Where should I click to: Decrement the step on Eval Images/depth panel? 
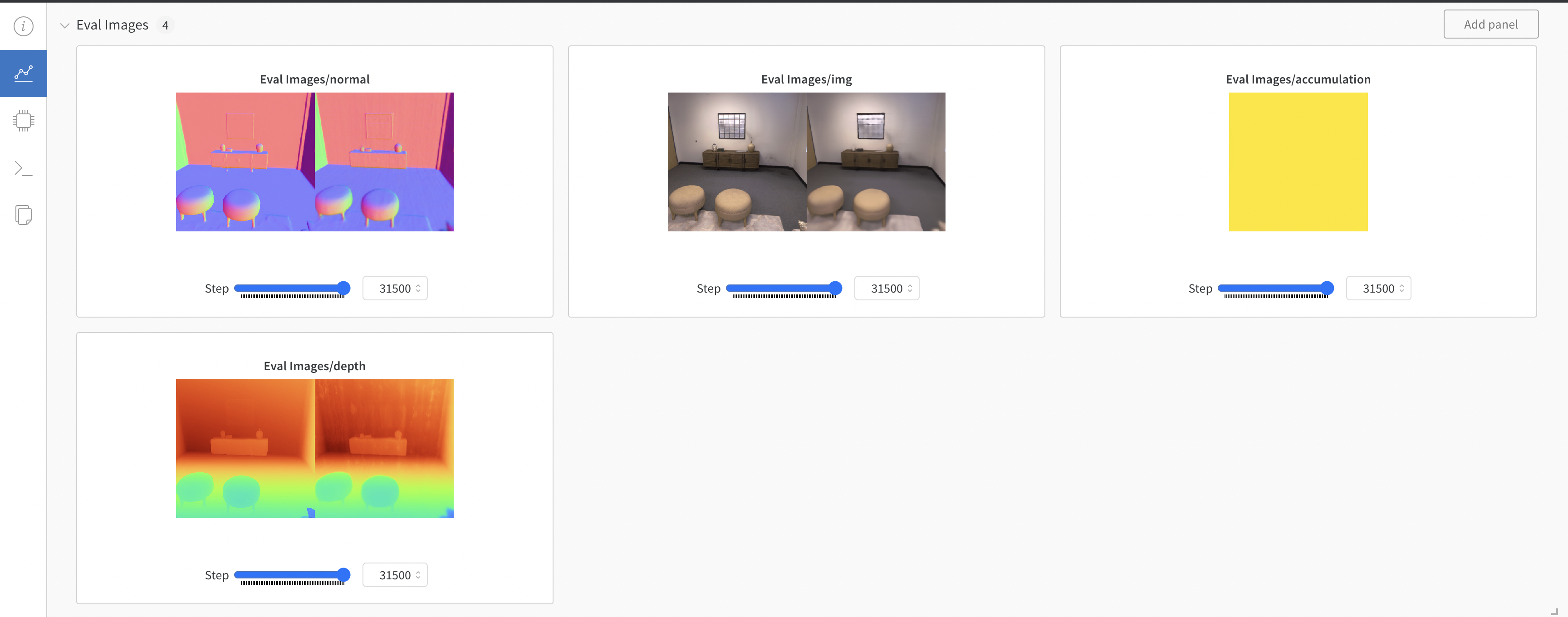coord(419,578)
